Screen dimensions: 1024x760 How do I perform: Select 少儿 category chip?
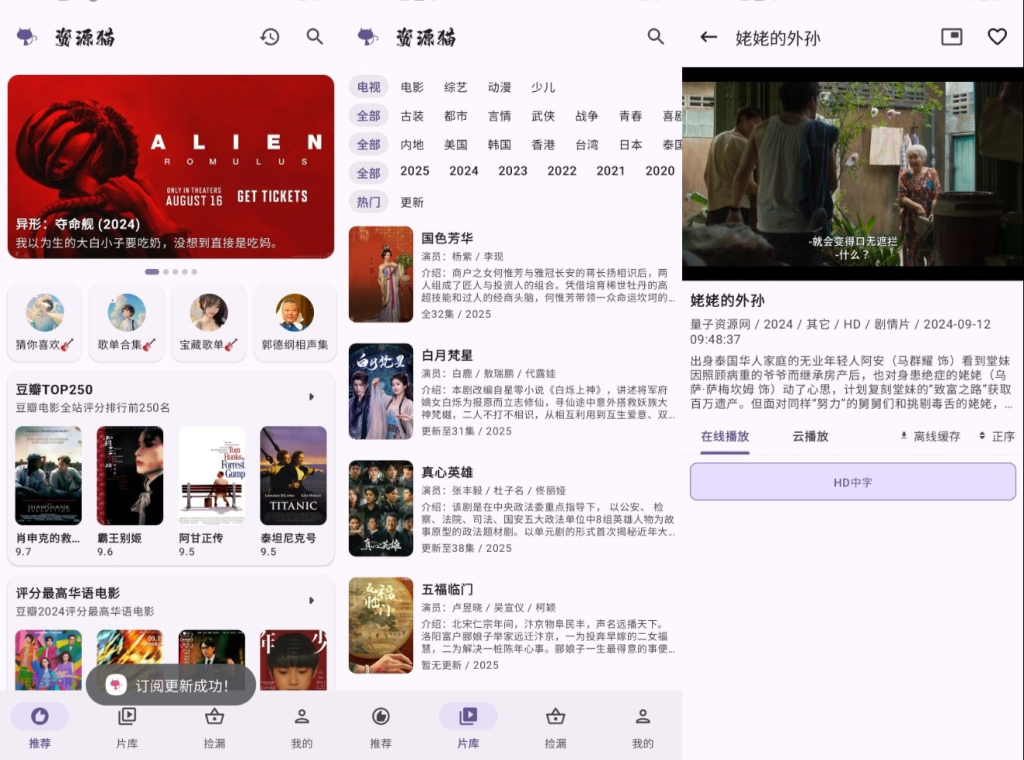point(543,87)
